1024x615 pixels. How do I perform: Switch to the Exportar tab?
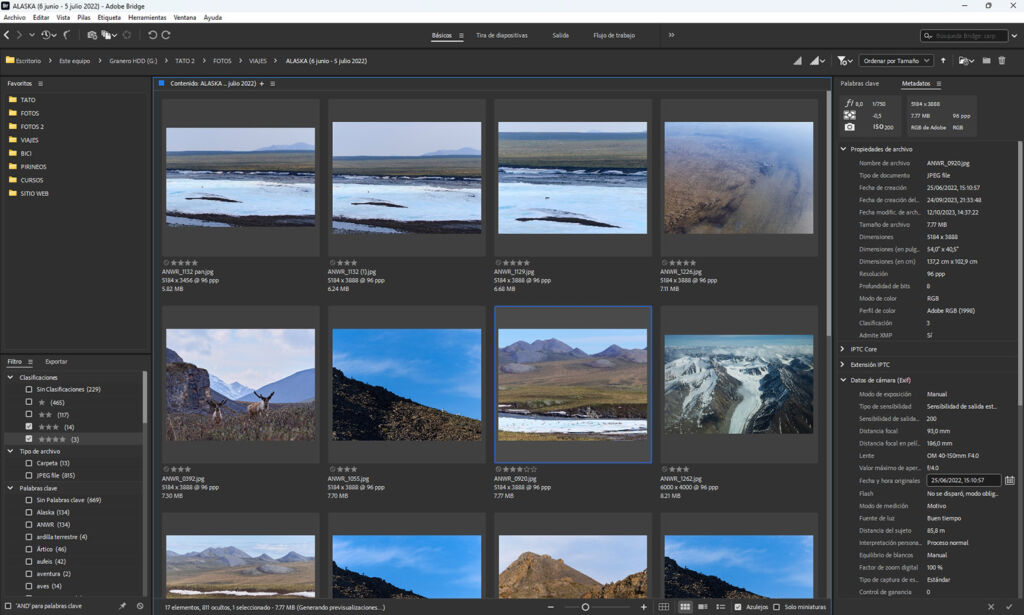[56, 362]
